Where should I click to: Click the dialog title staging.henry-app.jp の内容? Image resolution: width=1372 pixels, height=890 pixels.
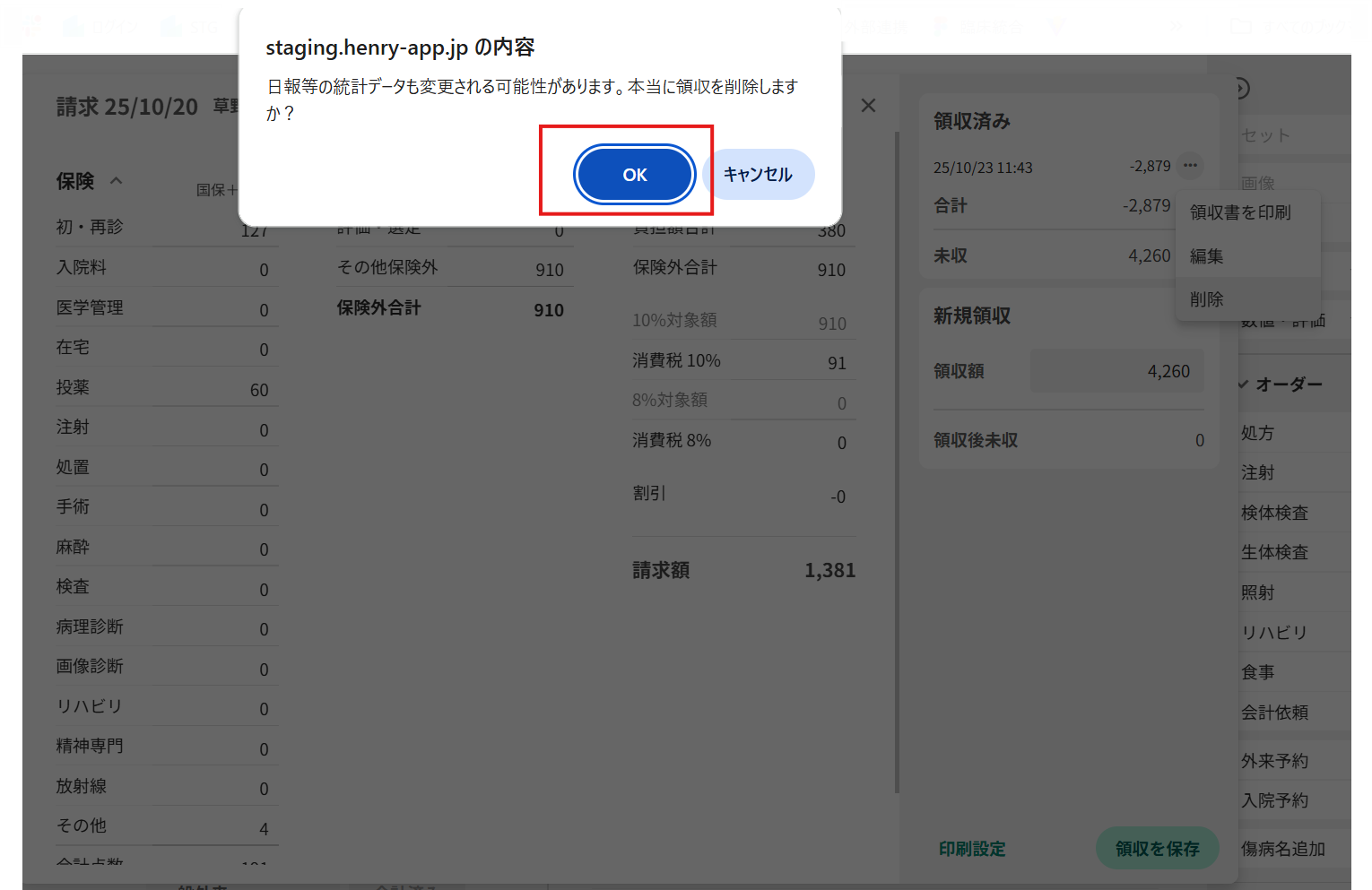coord(400,48)
